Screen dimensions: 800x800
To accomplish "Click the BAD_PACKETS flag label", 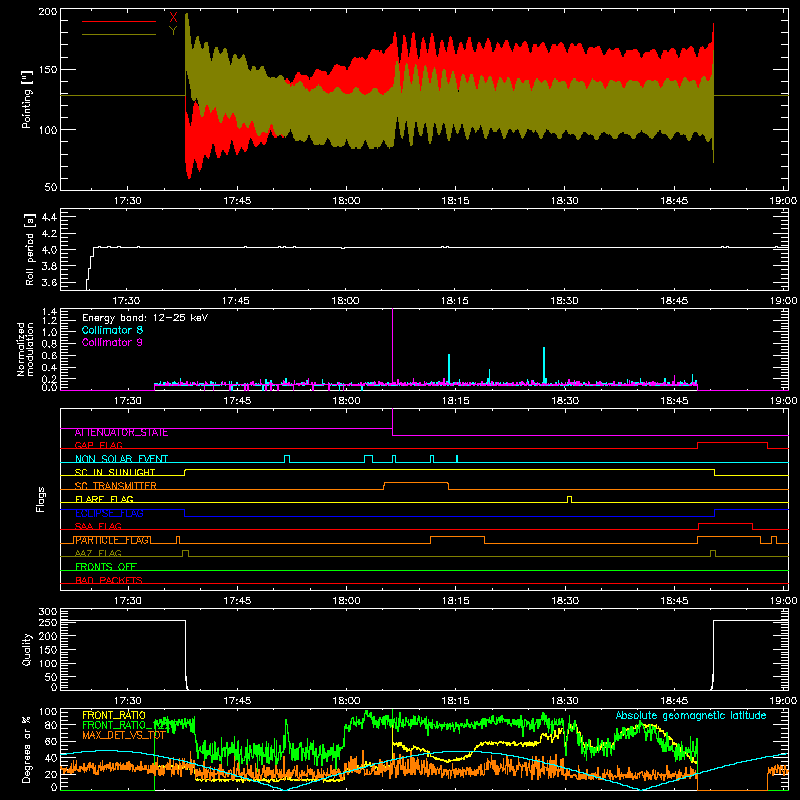I will [109, 580].
